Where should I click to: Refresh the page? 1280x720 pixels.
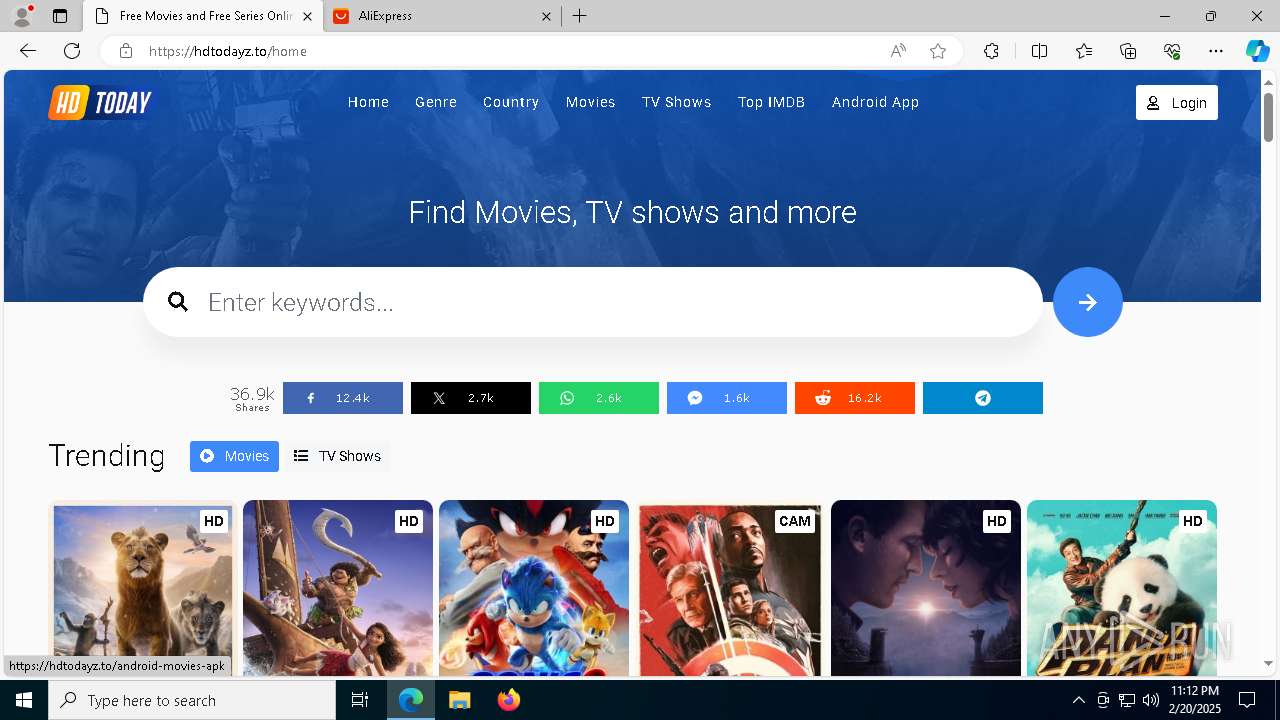tap(72, 51)
